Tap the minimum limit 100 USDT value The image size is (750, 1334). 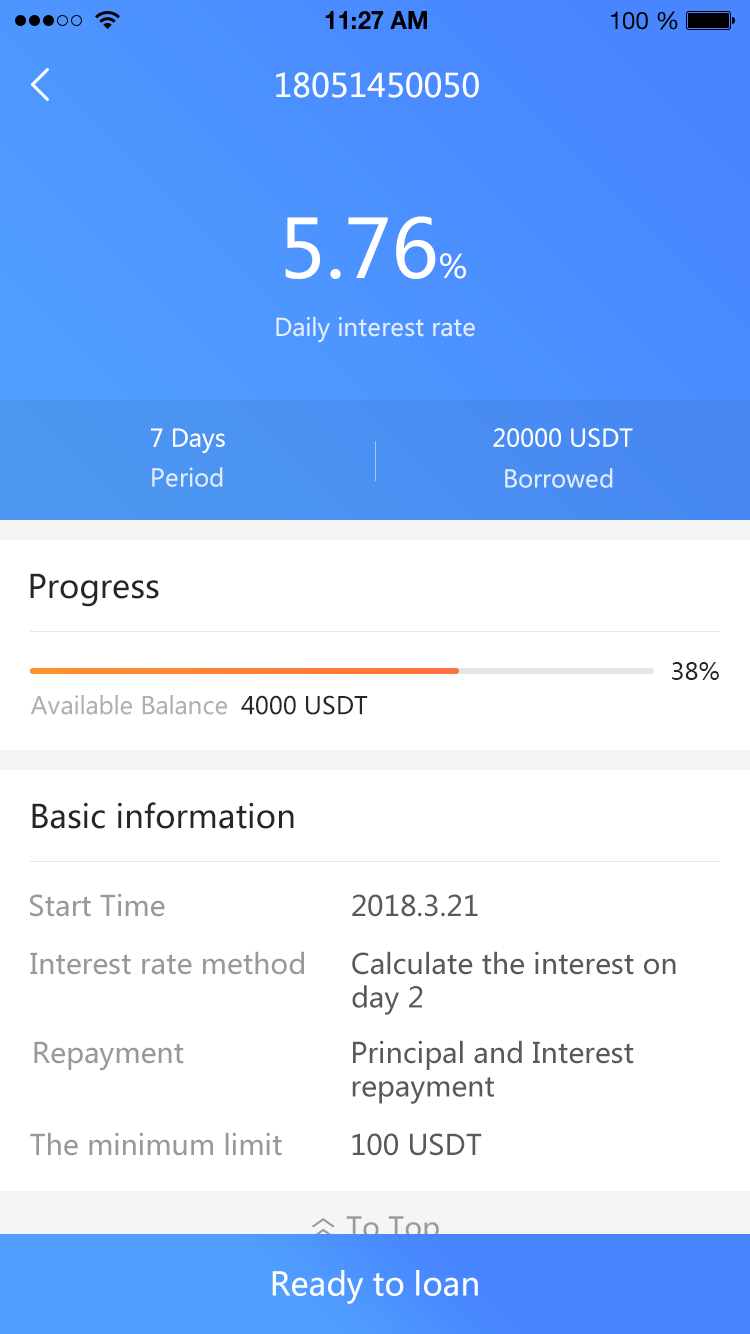[416, 1145]
